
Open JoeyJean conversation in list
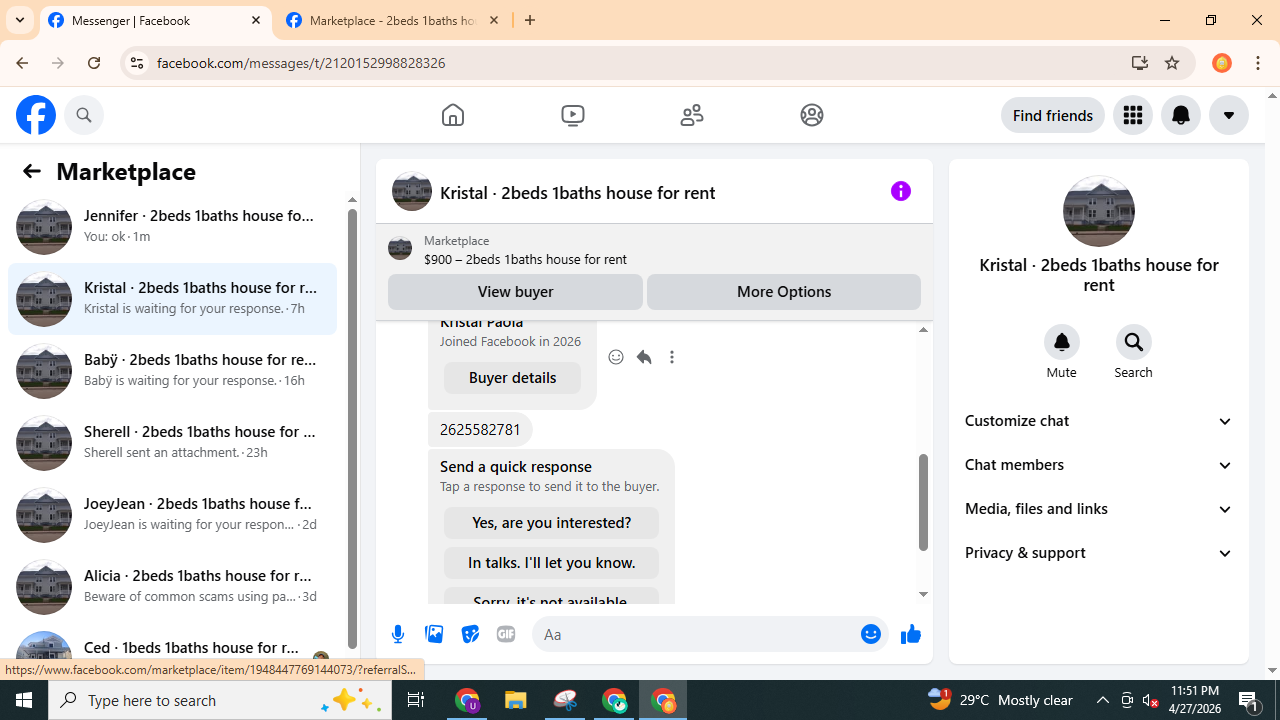coord(172,514)
